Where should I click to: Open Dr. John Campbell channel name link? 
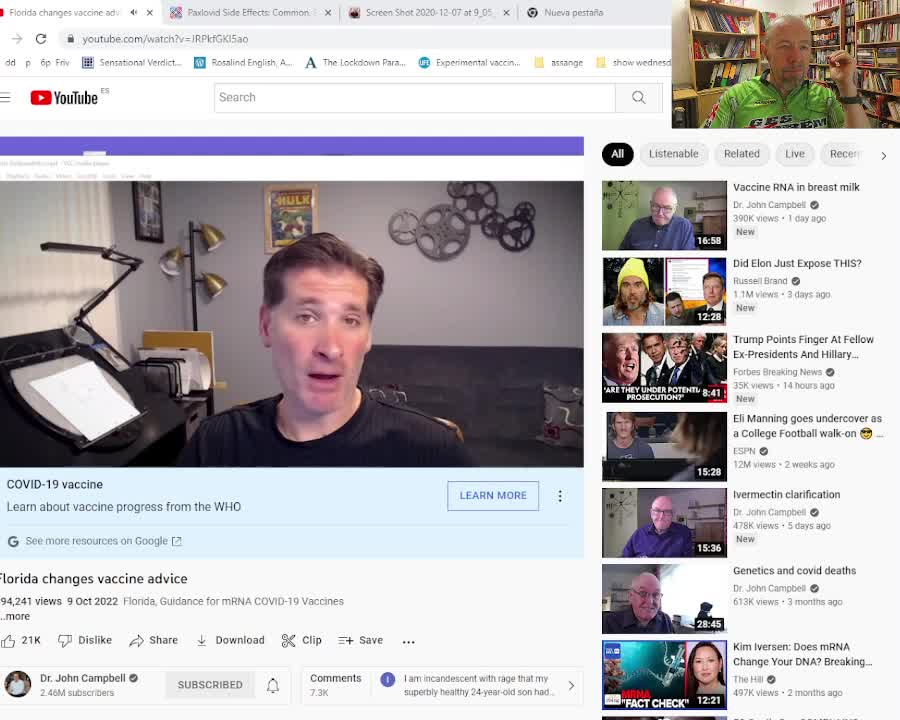point(83,678)
